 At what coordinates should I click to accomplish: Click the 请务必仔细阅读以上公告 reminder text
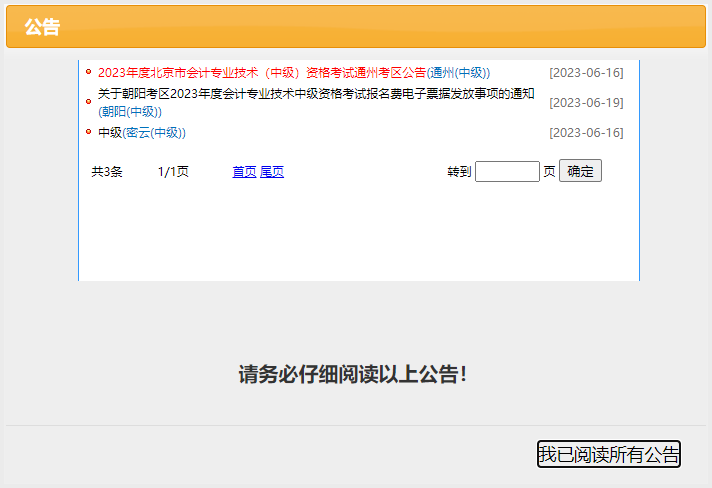tap(352, 375)
